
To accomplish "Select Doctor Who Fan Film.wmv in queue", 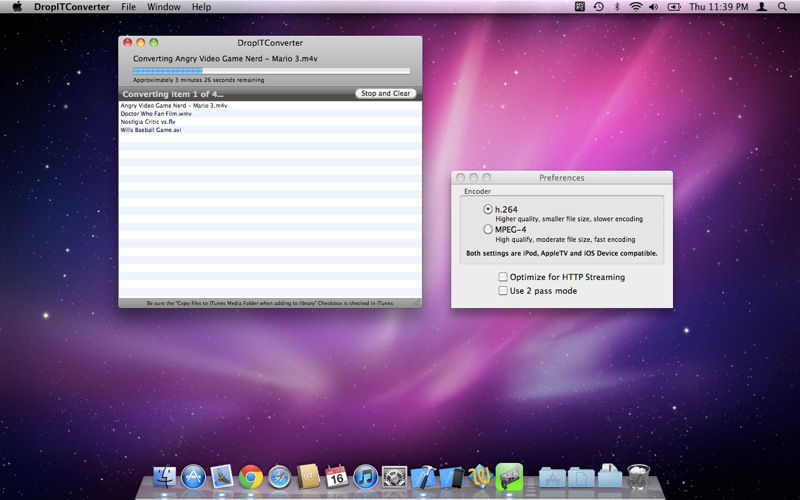I will coord(270,113).
